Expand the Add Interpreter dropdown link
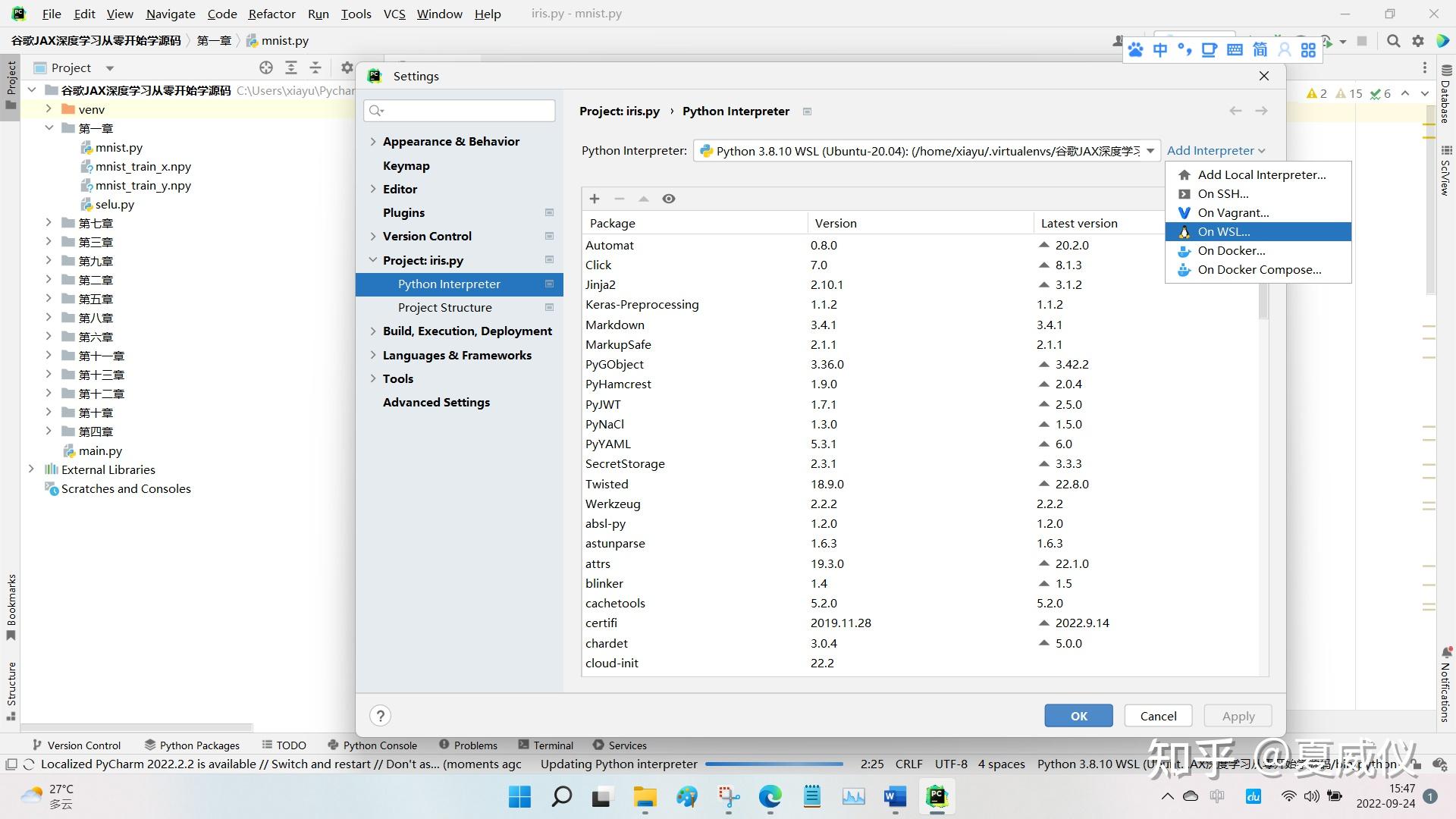1456x819 pixels. [1216, 151]
